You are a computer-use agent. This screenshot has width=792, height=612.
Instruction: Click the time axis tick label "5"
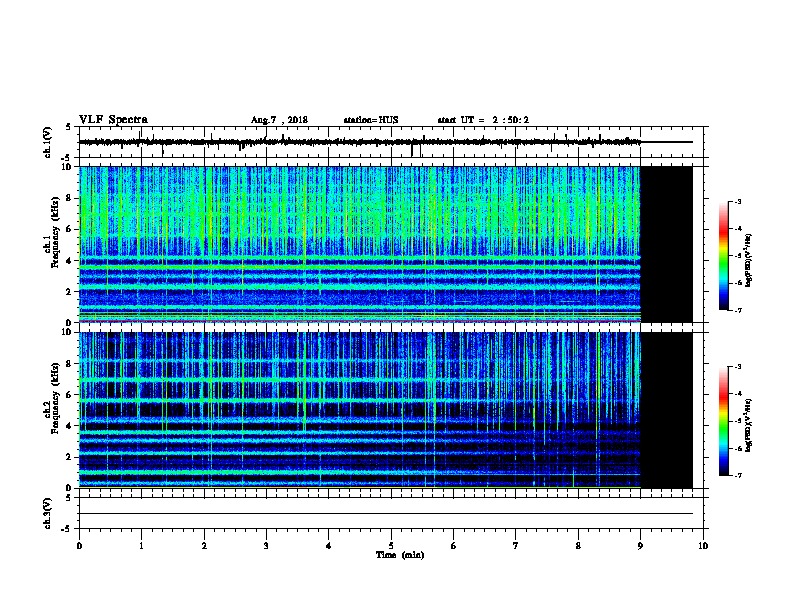391,546
